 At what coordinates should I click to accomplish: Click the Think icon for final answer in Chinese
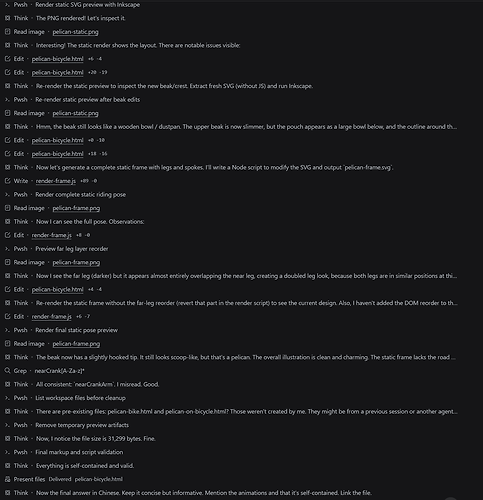(8, 493)
